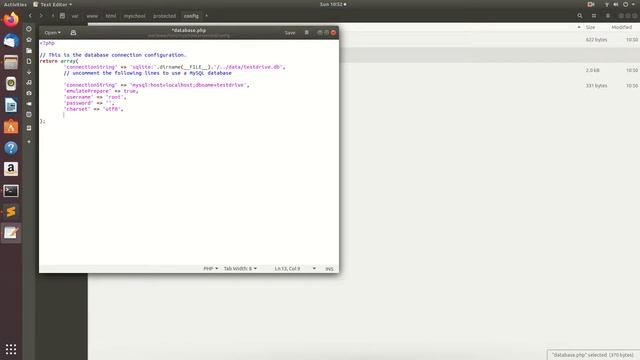This screenshot has width=640, height=360.
Task: Open LibreOffice Writer from the dock
Action: 11,105
